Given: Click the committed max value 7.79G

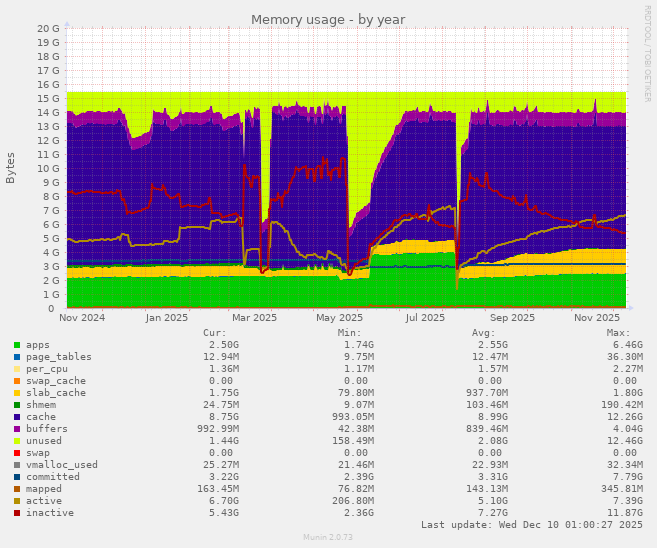Looking at the screenshot, I should tap(628, 477).
